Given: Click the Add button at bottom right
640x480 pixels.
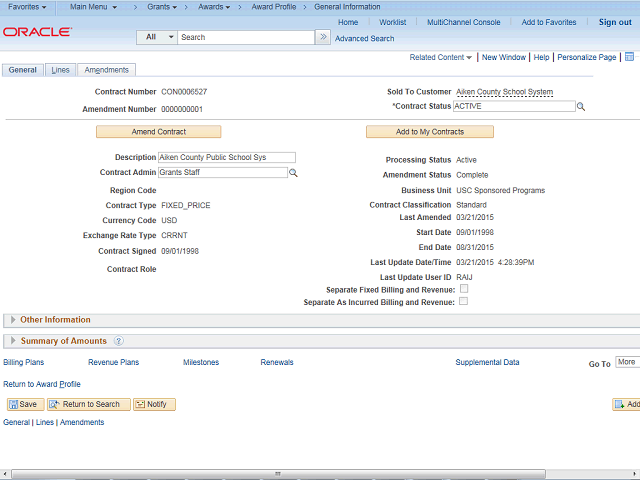Looking at the screenshot, I should coord(627,404).
